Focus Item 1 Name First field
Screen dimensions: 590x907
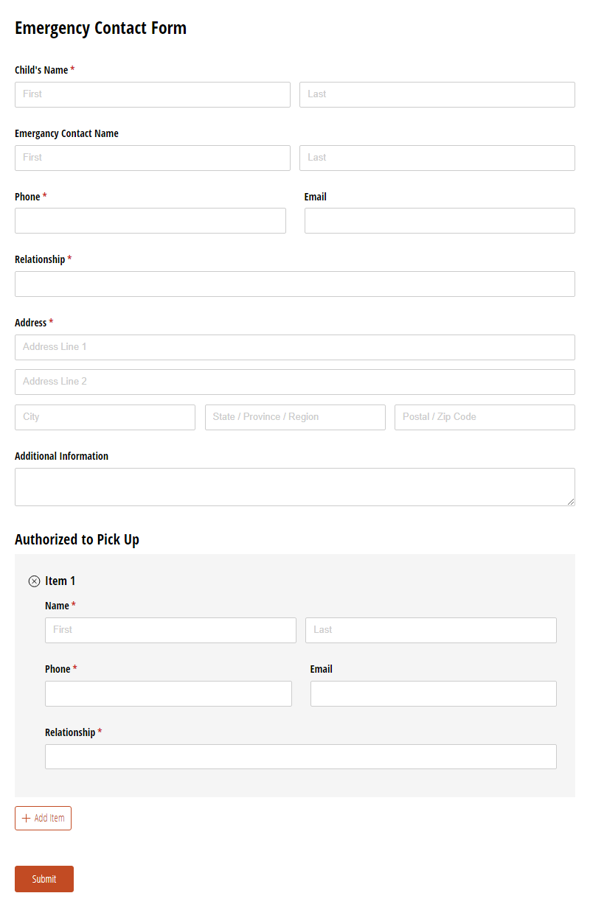coord(171,630)
